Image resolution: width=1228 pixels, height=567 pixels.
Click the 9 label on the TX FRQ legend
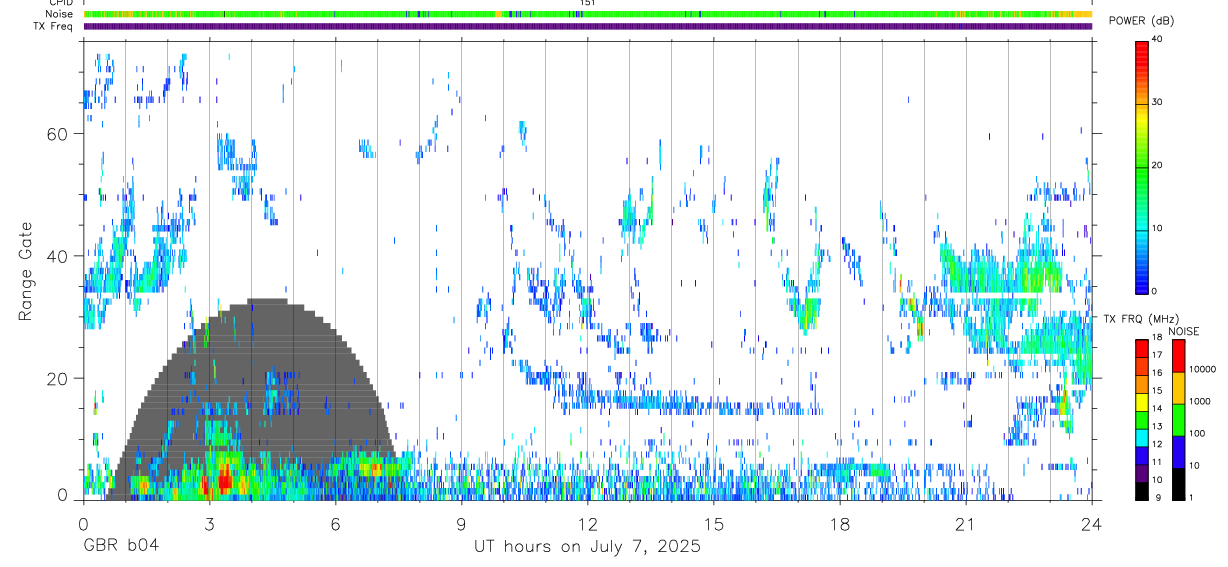pos(1156,497)
